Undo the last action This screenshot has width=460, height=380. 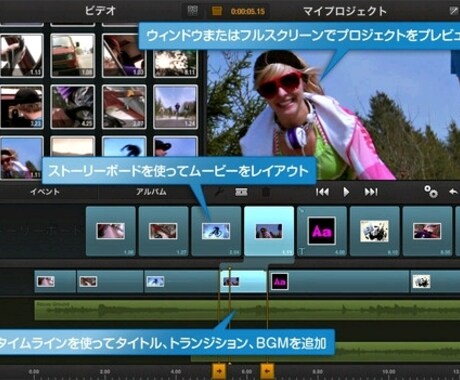click(453, 192)
